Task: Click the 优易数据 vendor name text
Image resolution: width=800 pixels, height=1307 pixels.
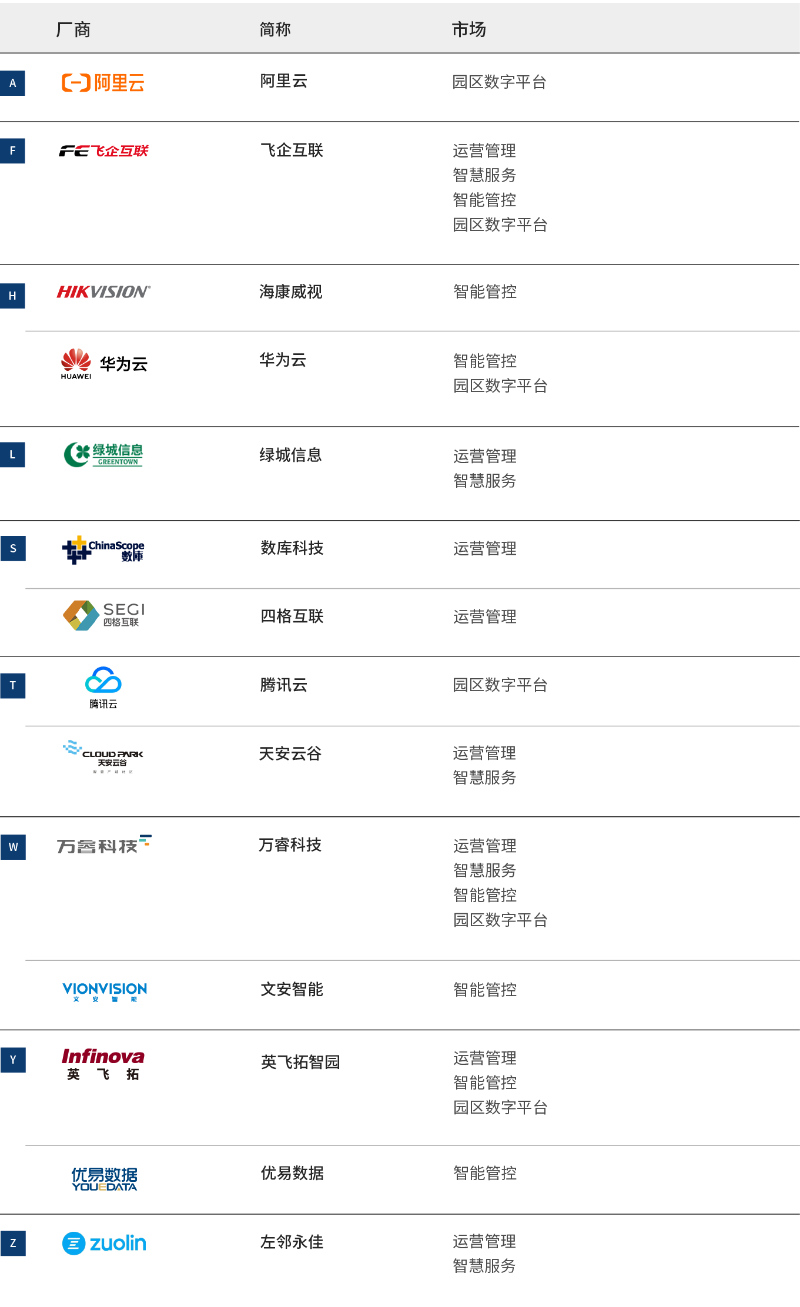Action: (292, 1173)
